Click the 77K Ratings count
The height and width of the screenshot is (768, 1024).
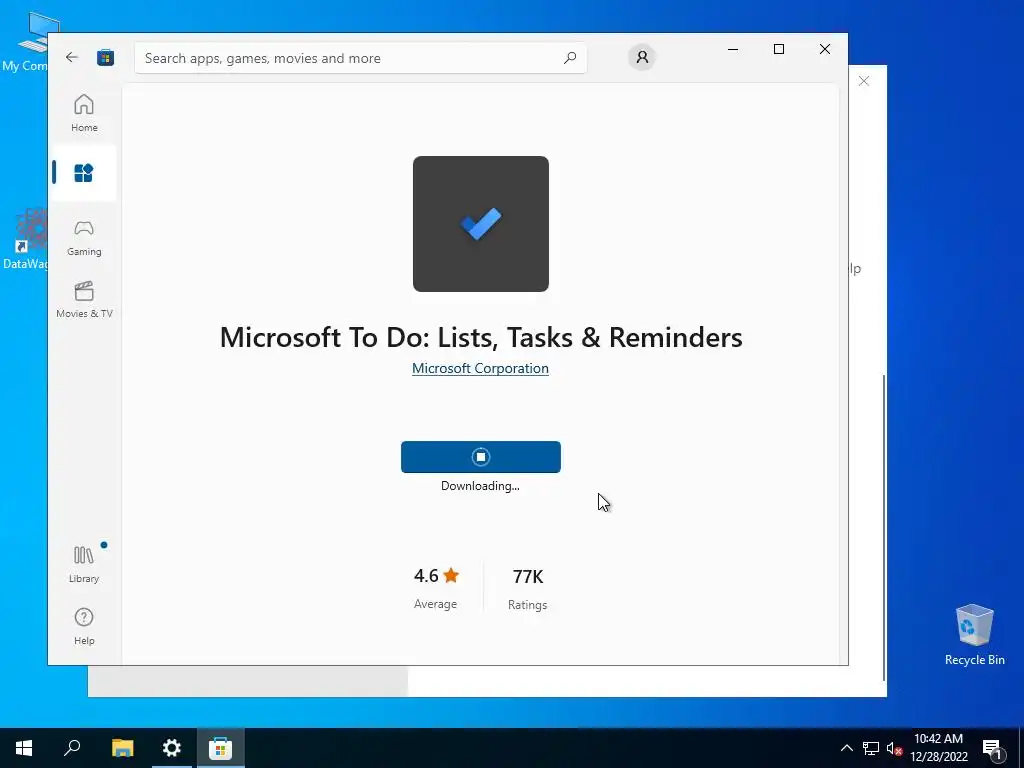528,589
